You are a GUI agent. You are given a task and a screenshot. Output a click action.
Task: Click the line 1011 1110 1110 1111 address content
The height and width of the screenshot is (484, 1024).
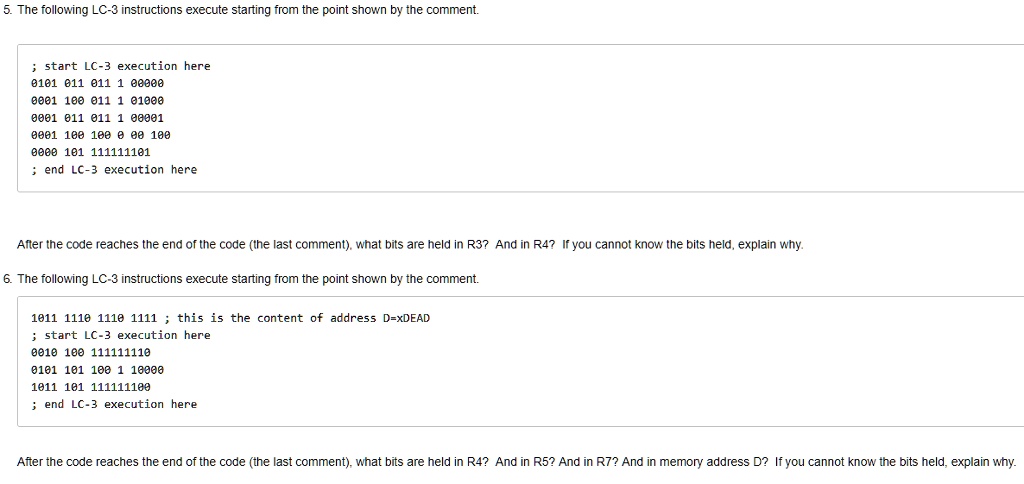tap(94, 318)
